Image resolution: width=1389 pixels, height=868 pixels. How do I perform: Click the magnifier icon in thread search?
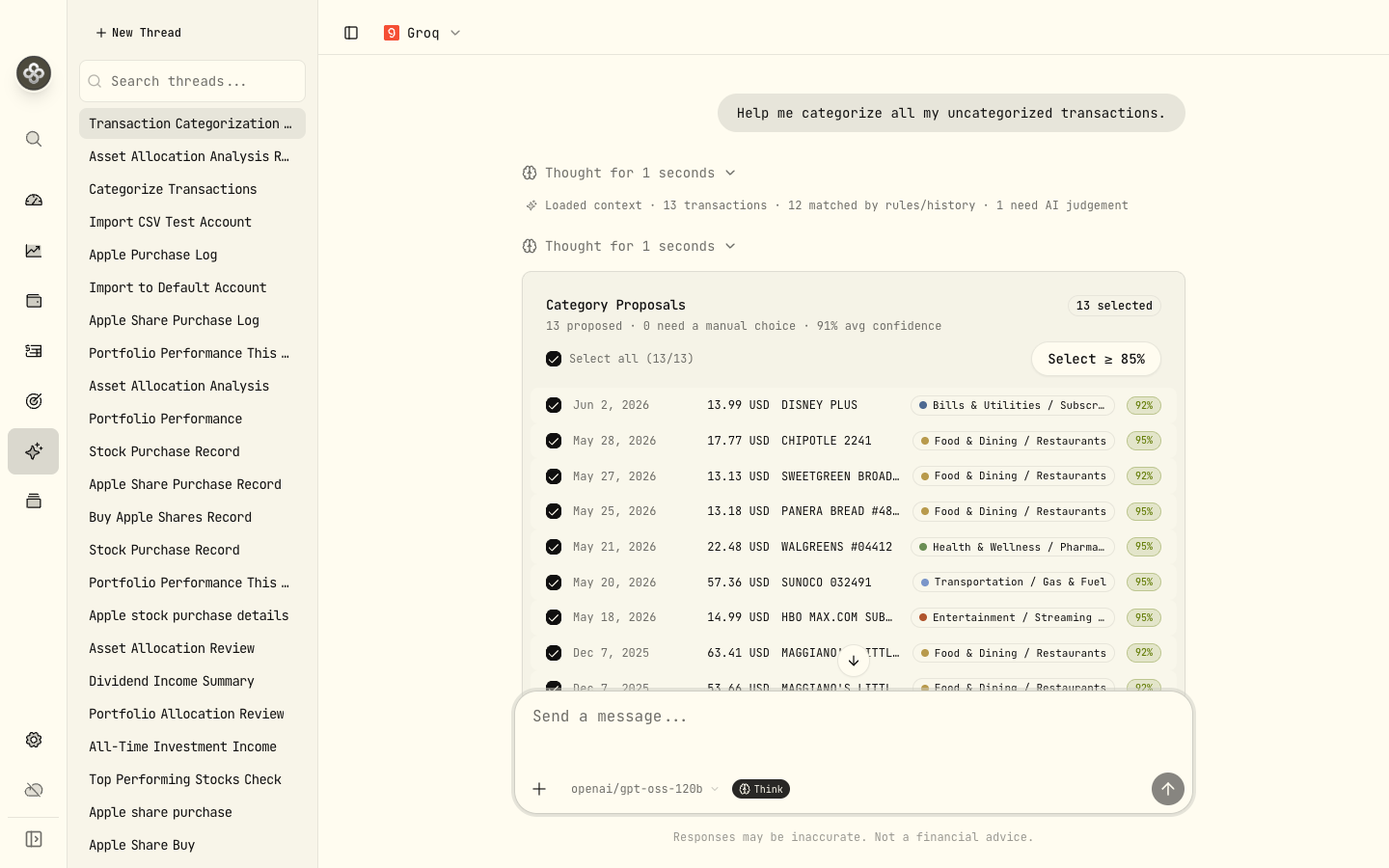95,81
